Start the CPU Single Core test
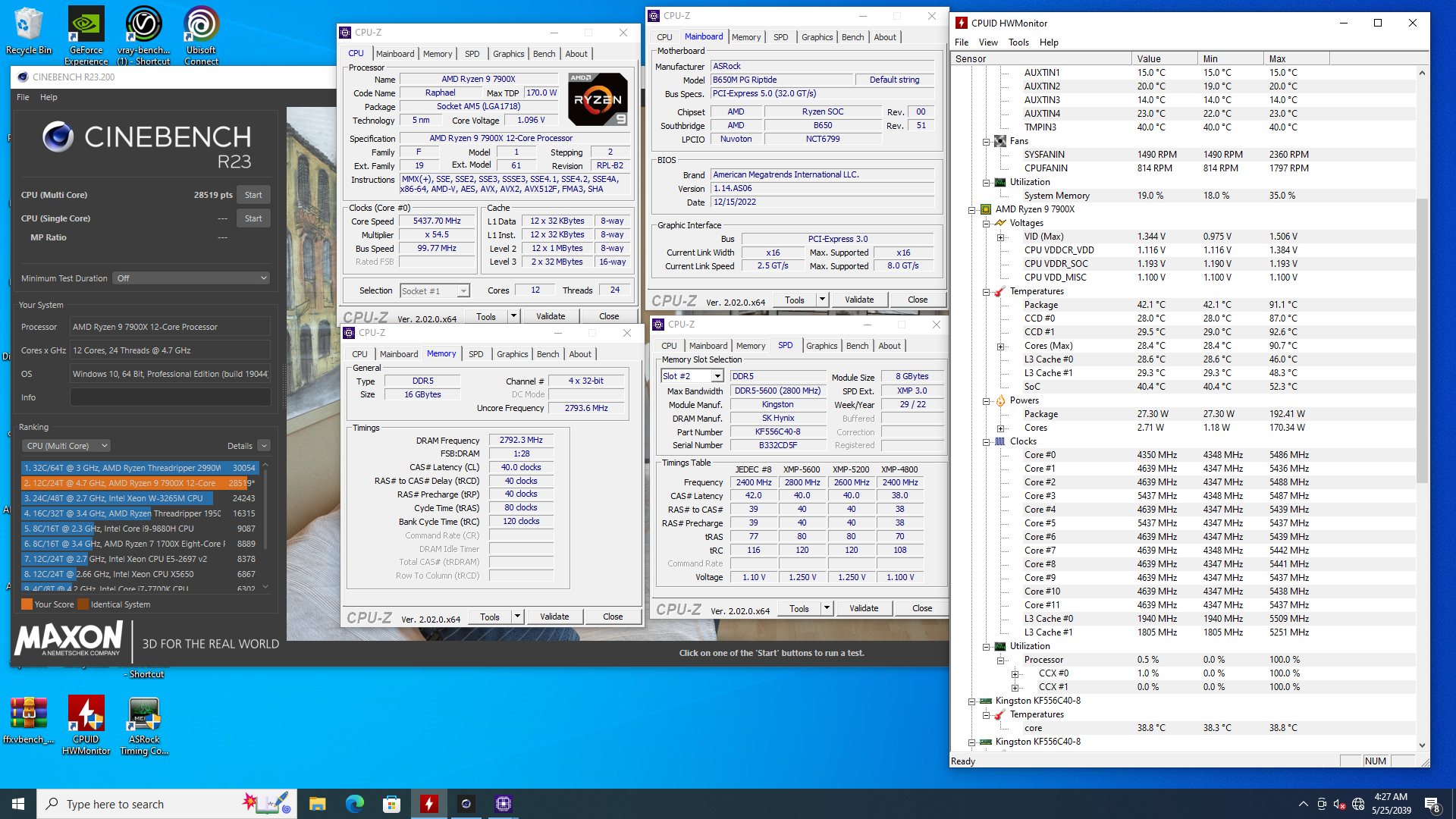1456x819 pixels. pos(253,218)
